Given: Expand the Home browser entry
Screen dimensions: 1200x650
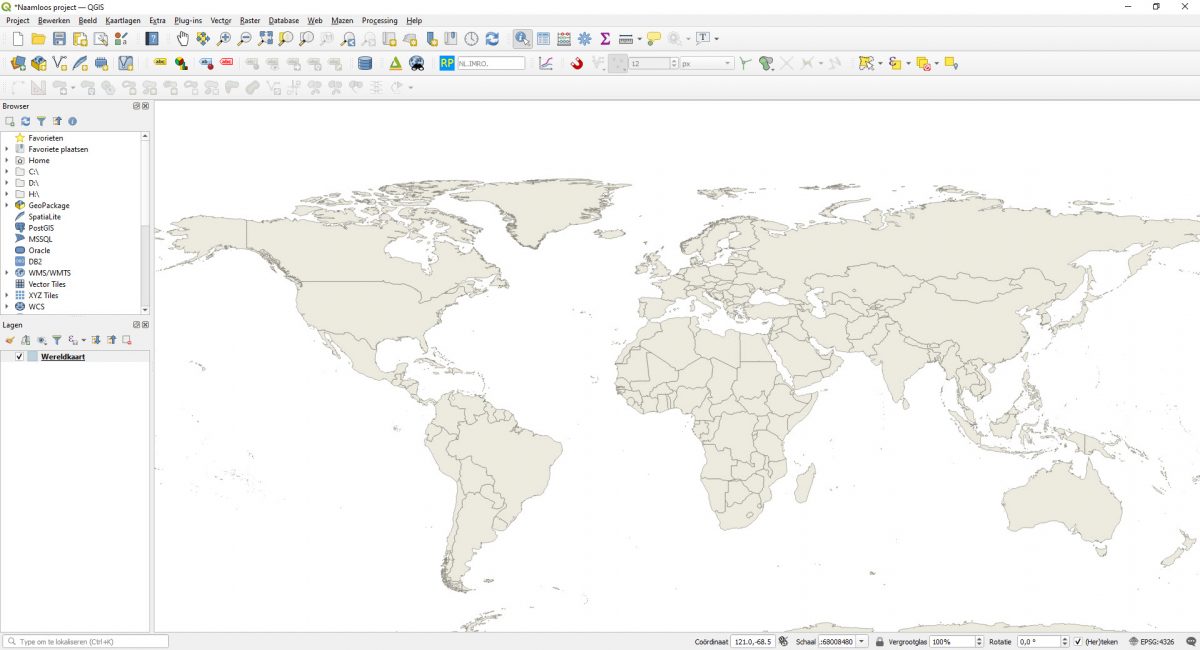Looking at the screenshot, I should click(8, 160).
